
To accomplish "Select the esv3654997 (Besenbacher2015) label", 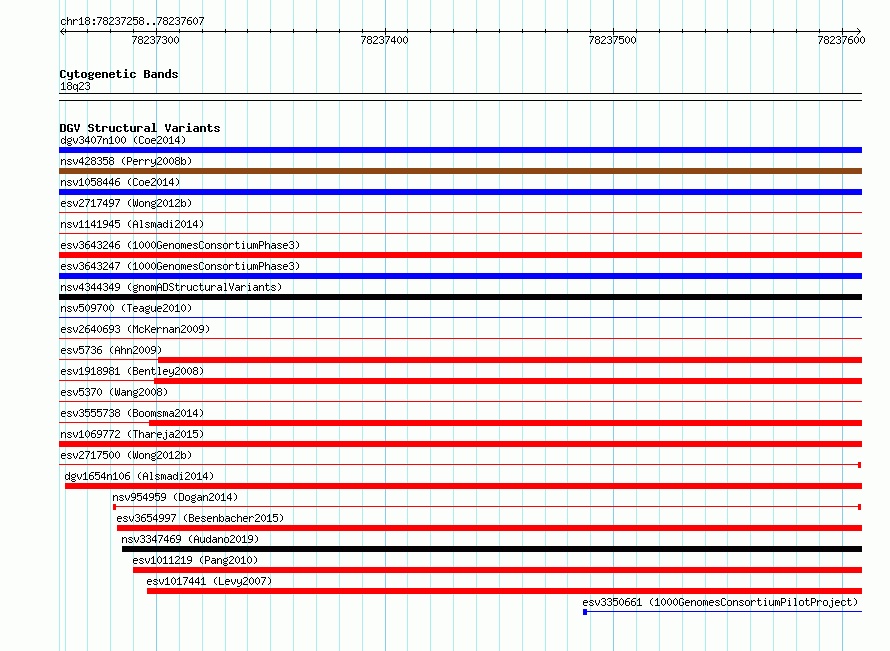I will [200, 518].
